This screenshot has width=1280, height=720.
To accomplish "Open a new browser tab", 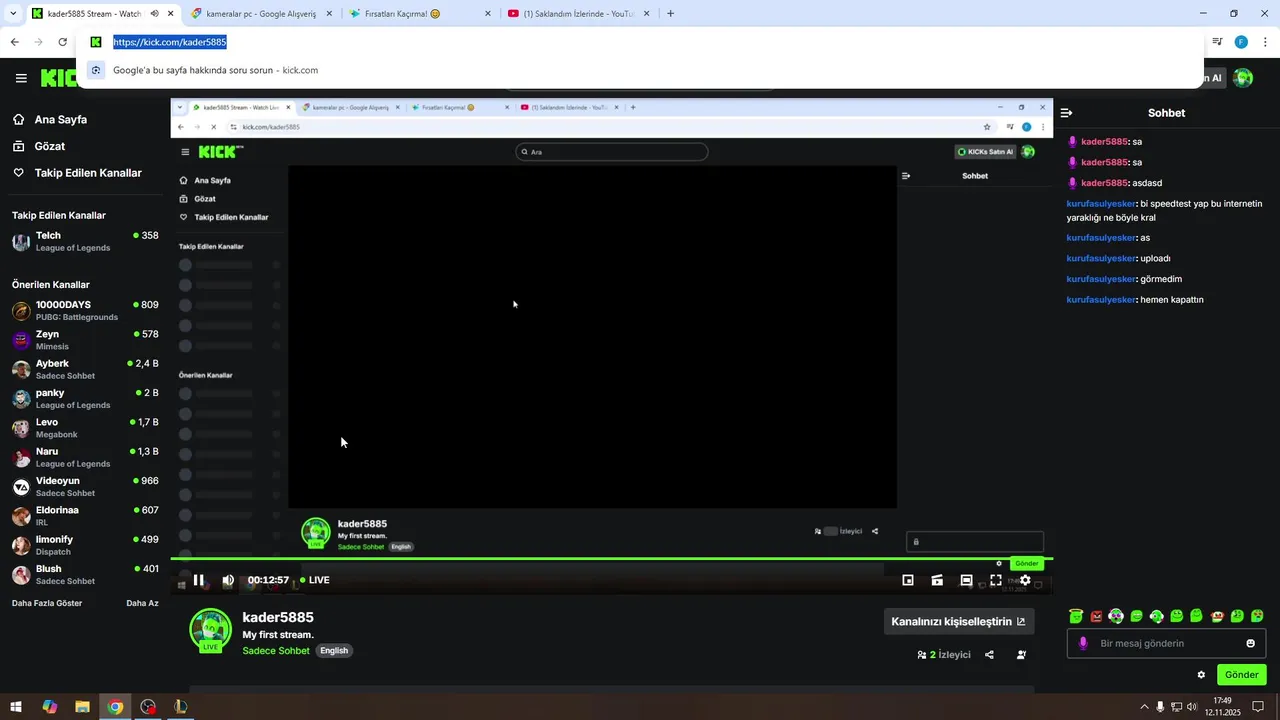I will pos(670,14).
